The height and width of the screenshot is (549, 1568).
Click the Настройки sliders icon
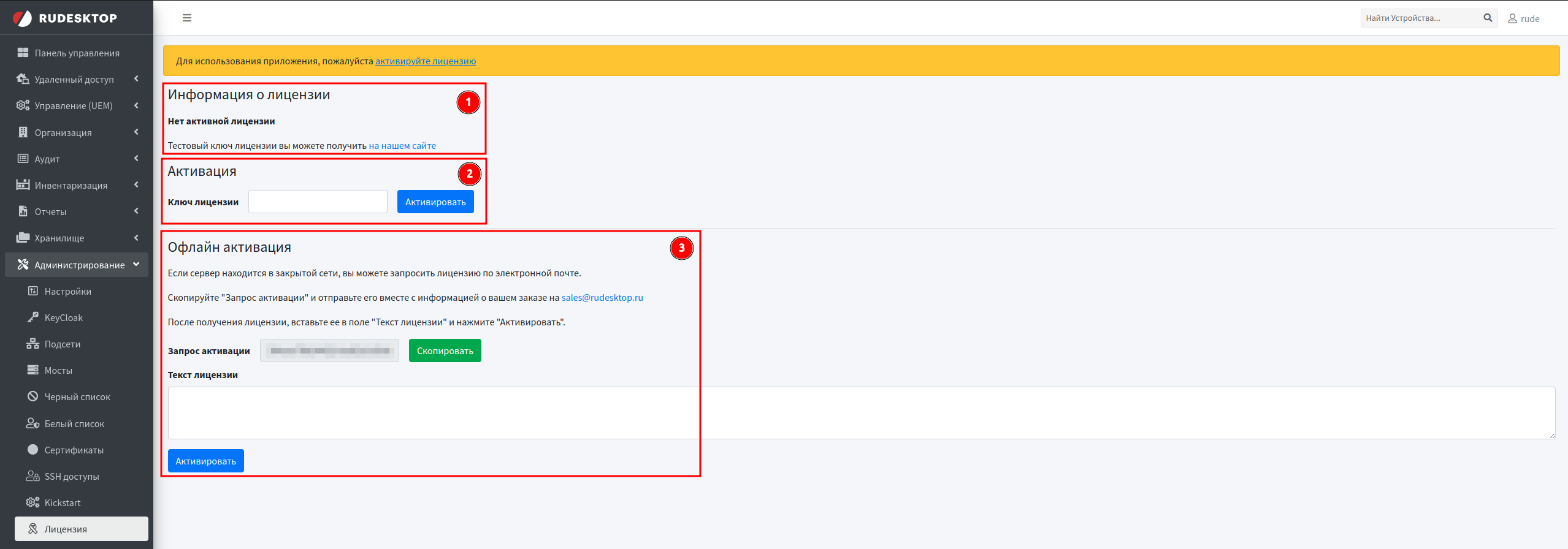(x=33, y=291)
